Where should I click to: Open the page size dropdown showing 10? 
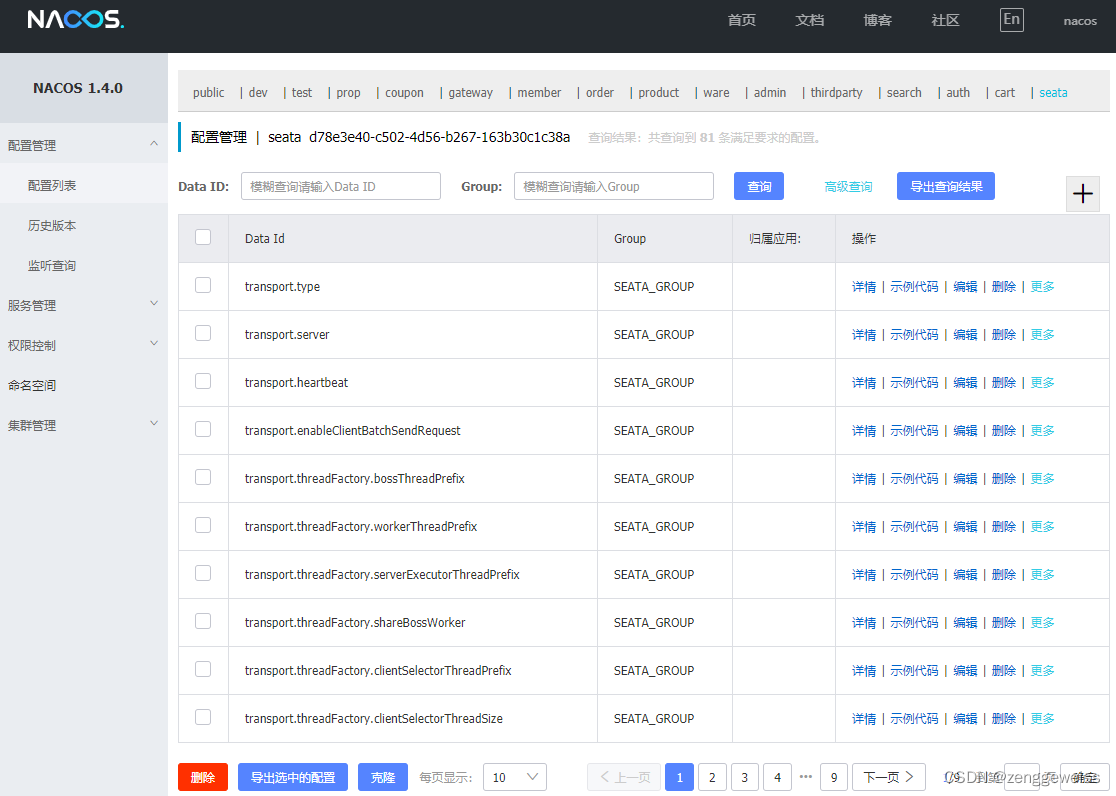pos(515,777)
